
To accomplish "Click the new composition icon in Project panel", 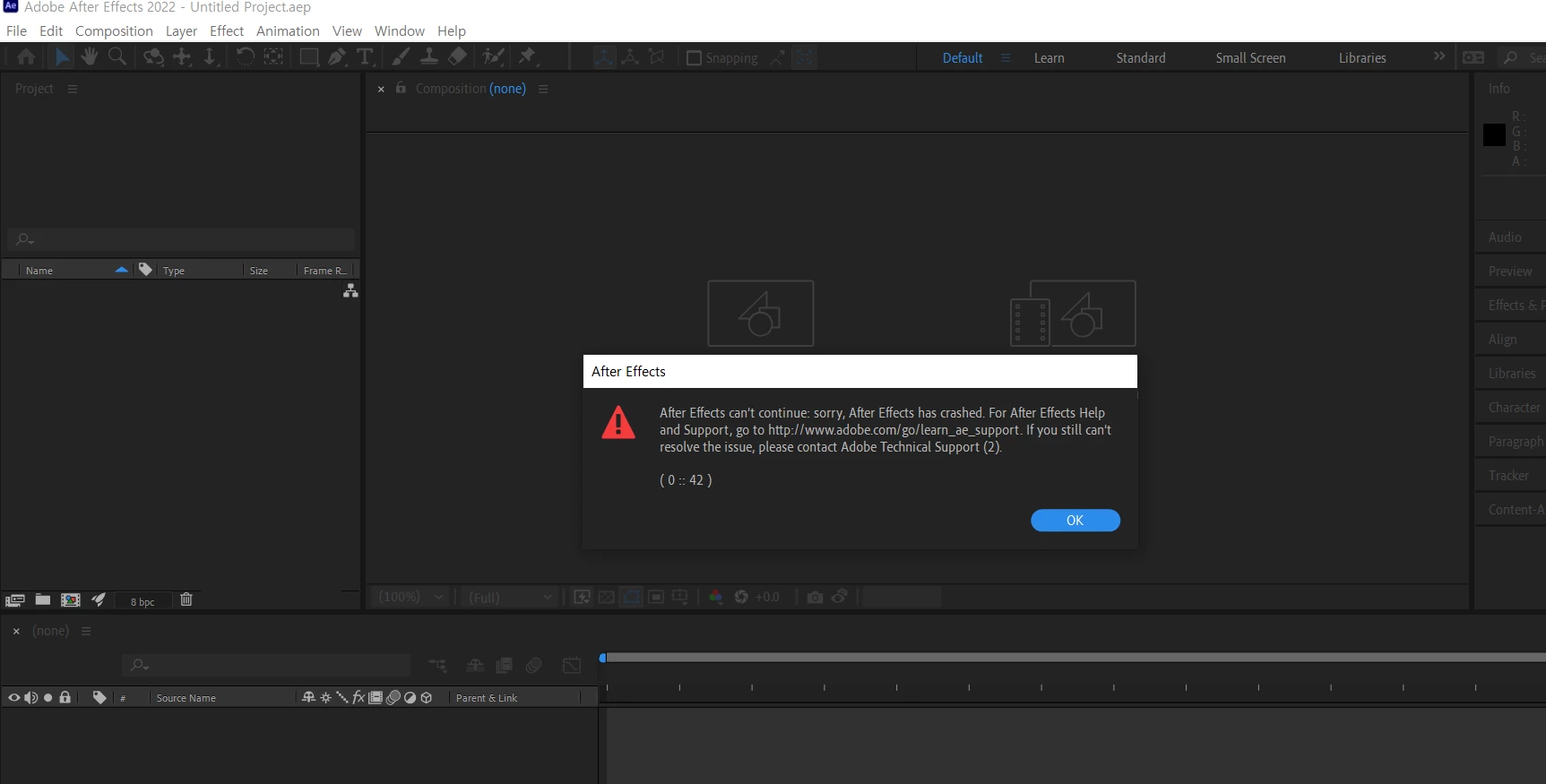I will [x=71, y=600].
